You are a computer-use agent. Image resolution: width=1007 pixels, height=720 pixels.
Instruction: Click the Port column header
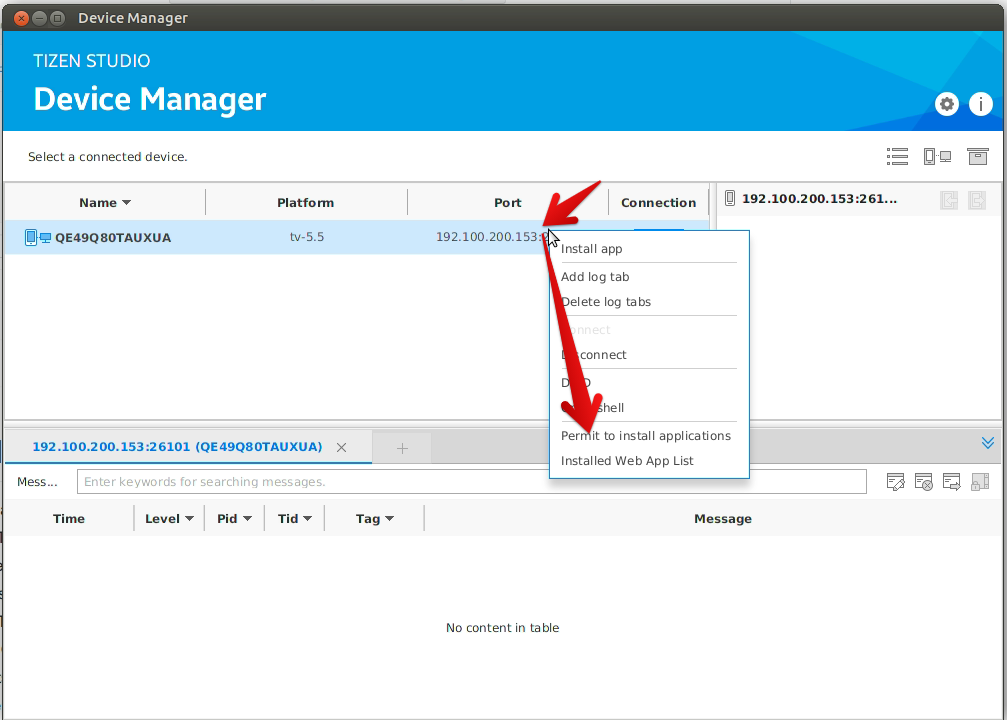pyautogui.click(x=507, y=203)
